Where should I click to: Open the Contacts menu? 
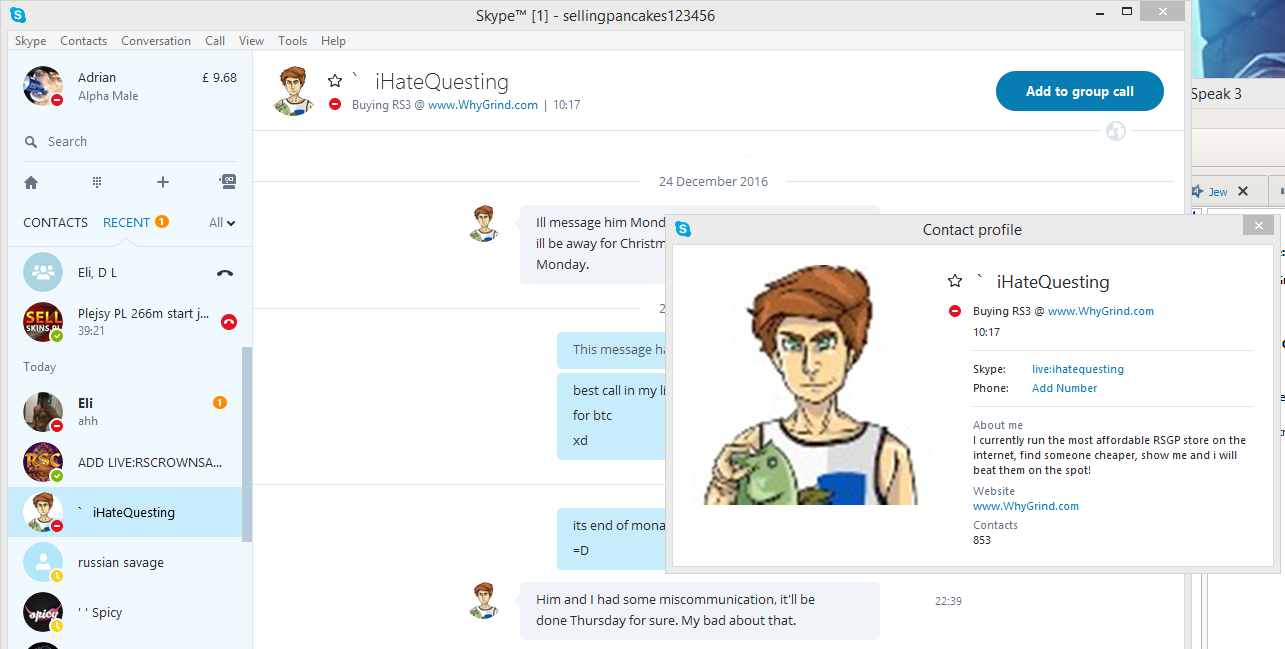pyautogui.click(x=84, y=41)
